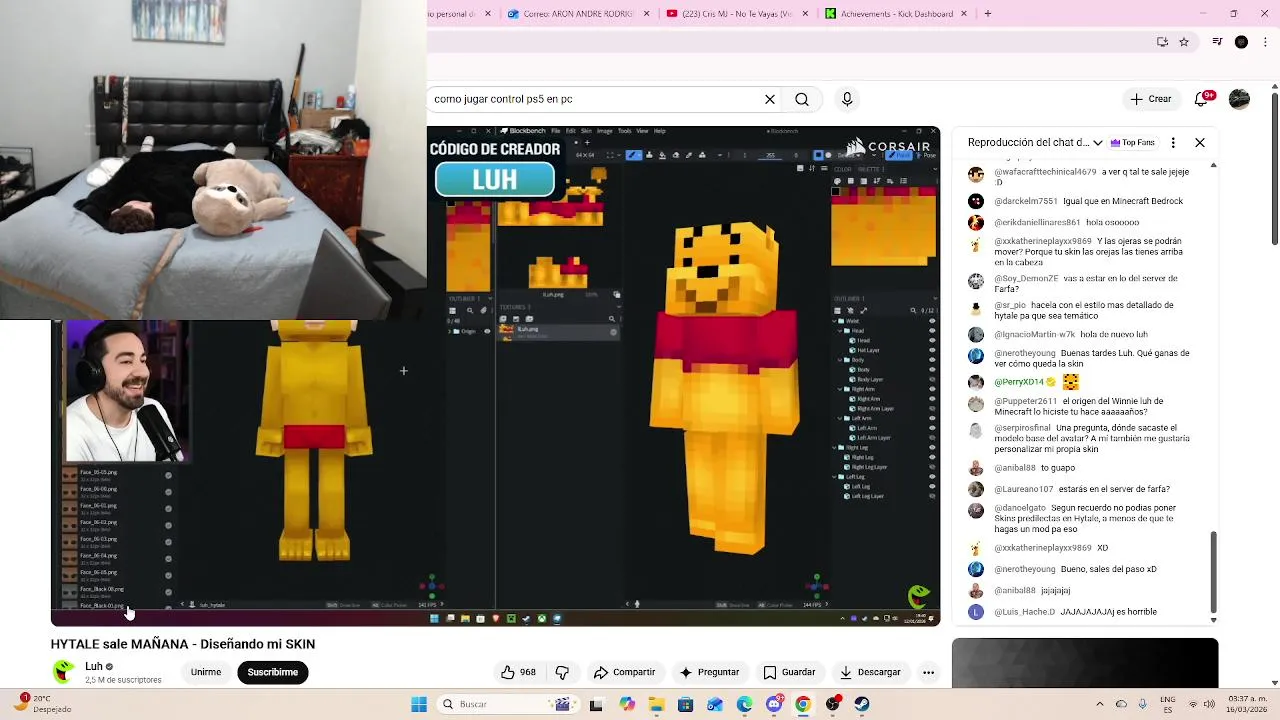Viewport: 1280px width, 720px height.
Task: Click Compartir to share video
Action: pos(625,672)
